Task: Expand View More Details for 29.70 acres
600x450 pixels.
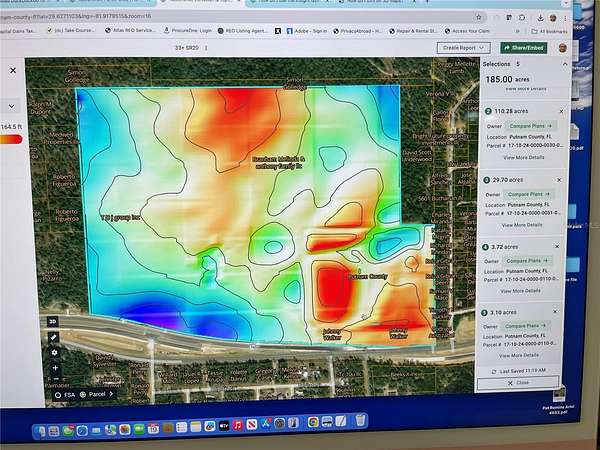Action: 523,225
